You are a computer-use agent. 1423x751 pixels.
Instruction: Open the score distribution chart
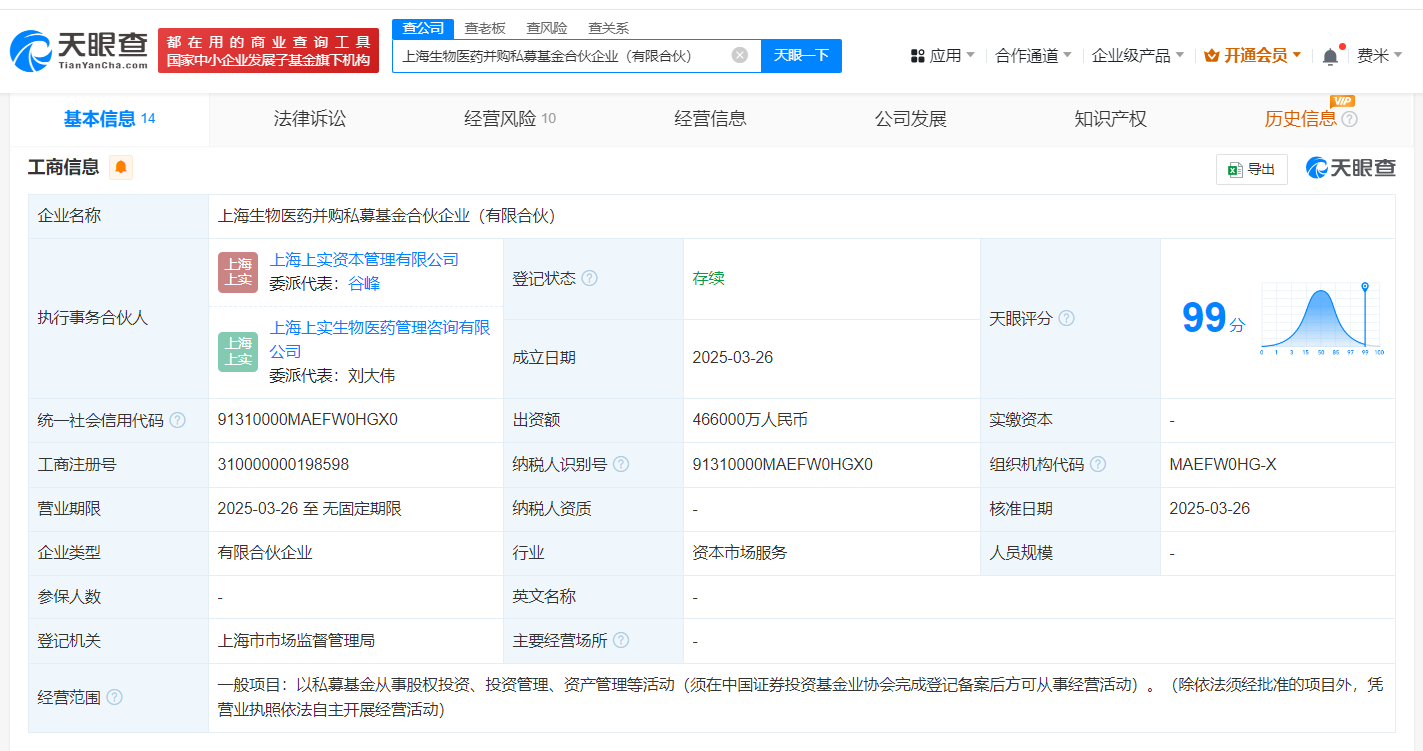[x=1321, y=318]
